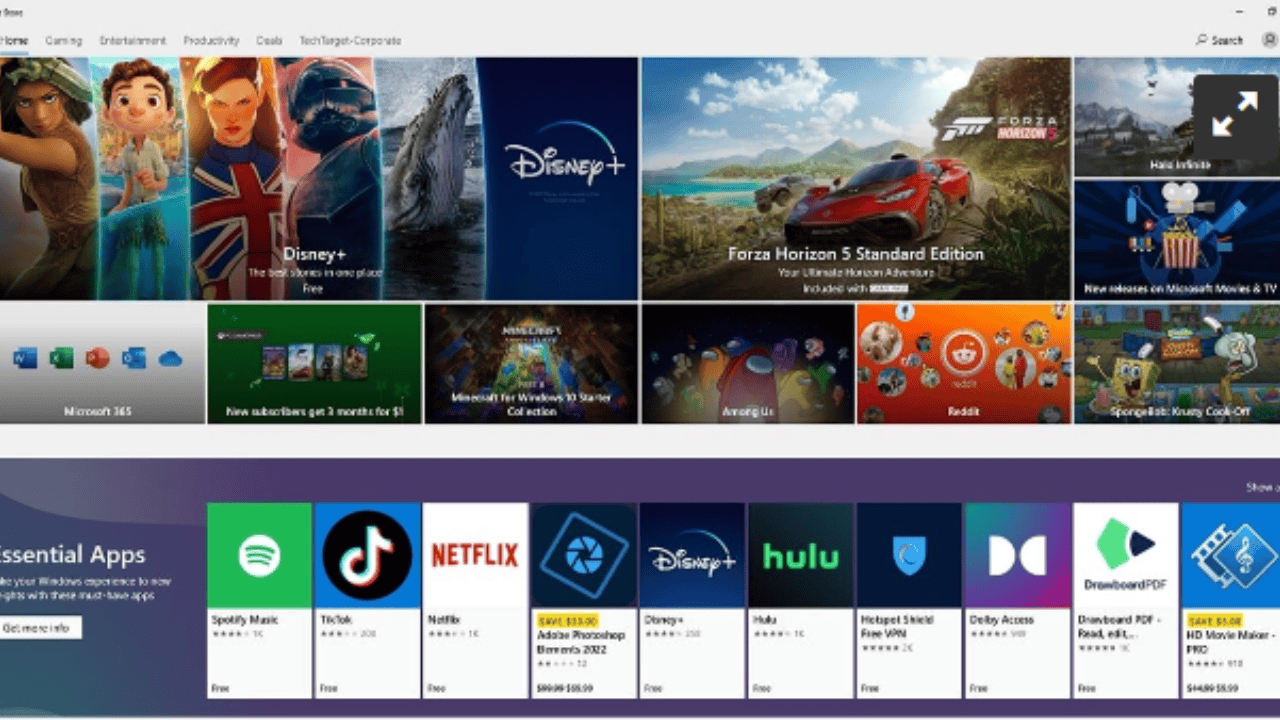Open the Hulu app icon
This screenshot has width=1280, height=720.
[x=800, y=555]
